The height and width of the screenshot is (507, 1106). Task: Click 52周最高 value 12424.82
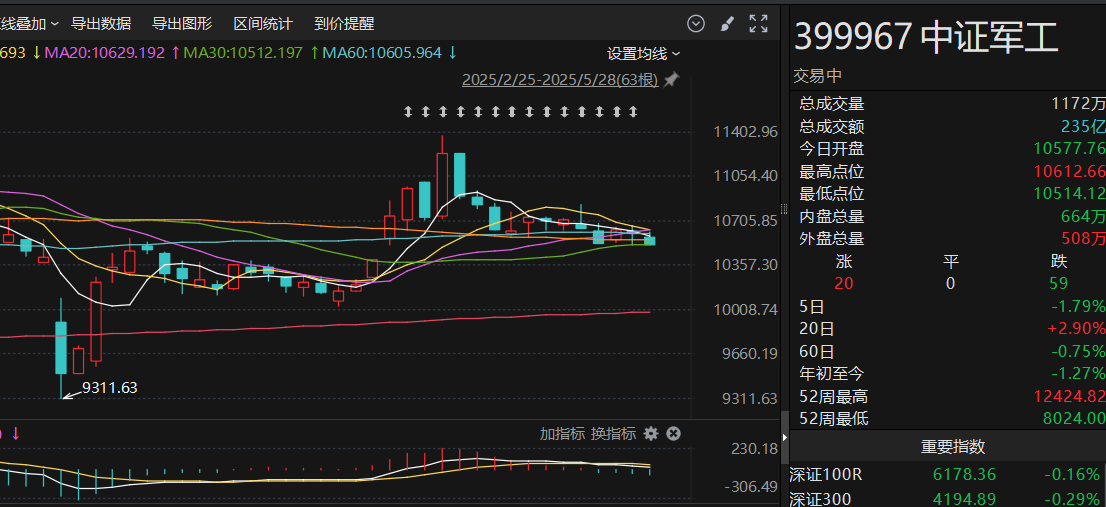1069,396
